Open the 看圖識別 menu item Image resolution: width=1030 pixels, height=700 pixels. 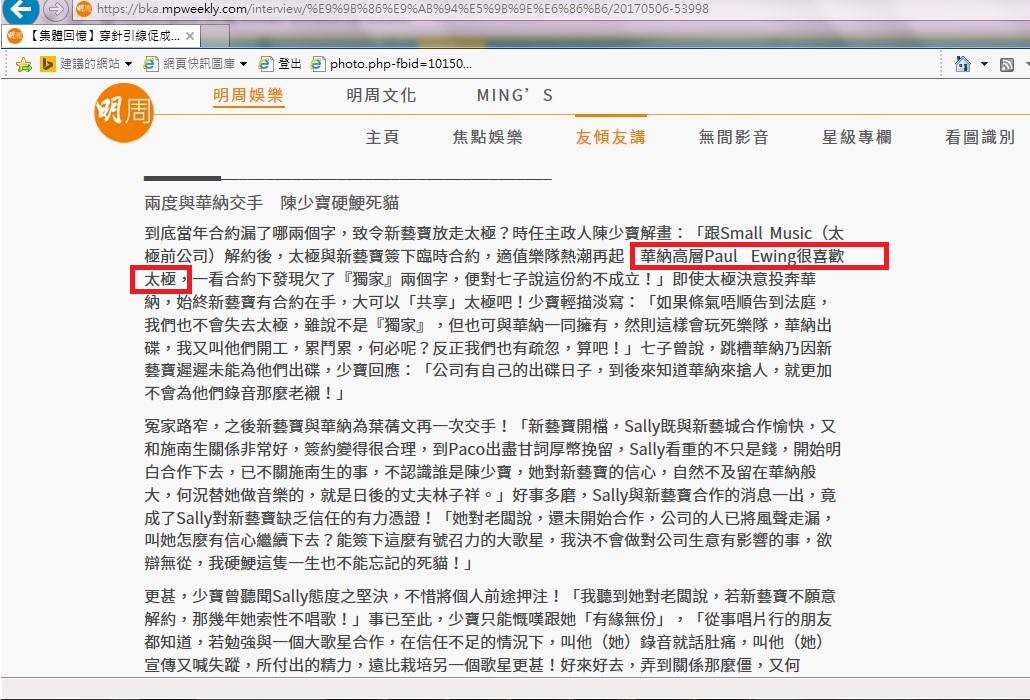[x=980, y=137]
